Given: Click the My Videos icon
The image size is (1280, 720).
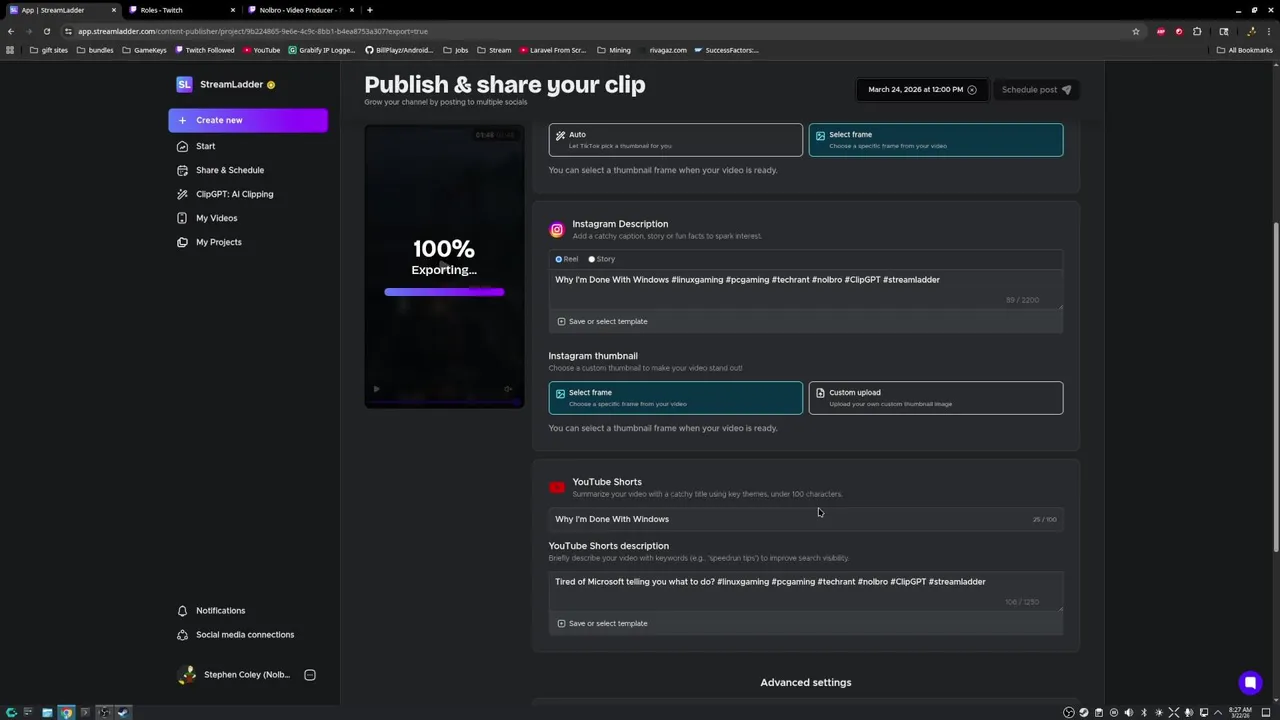Looking at the screenshot, I should tap(182, 218).
